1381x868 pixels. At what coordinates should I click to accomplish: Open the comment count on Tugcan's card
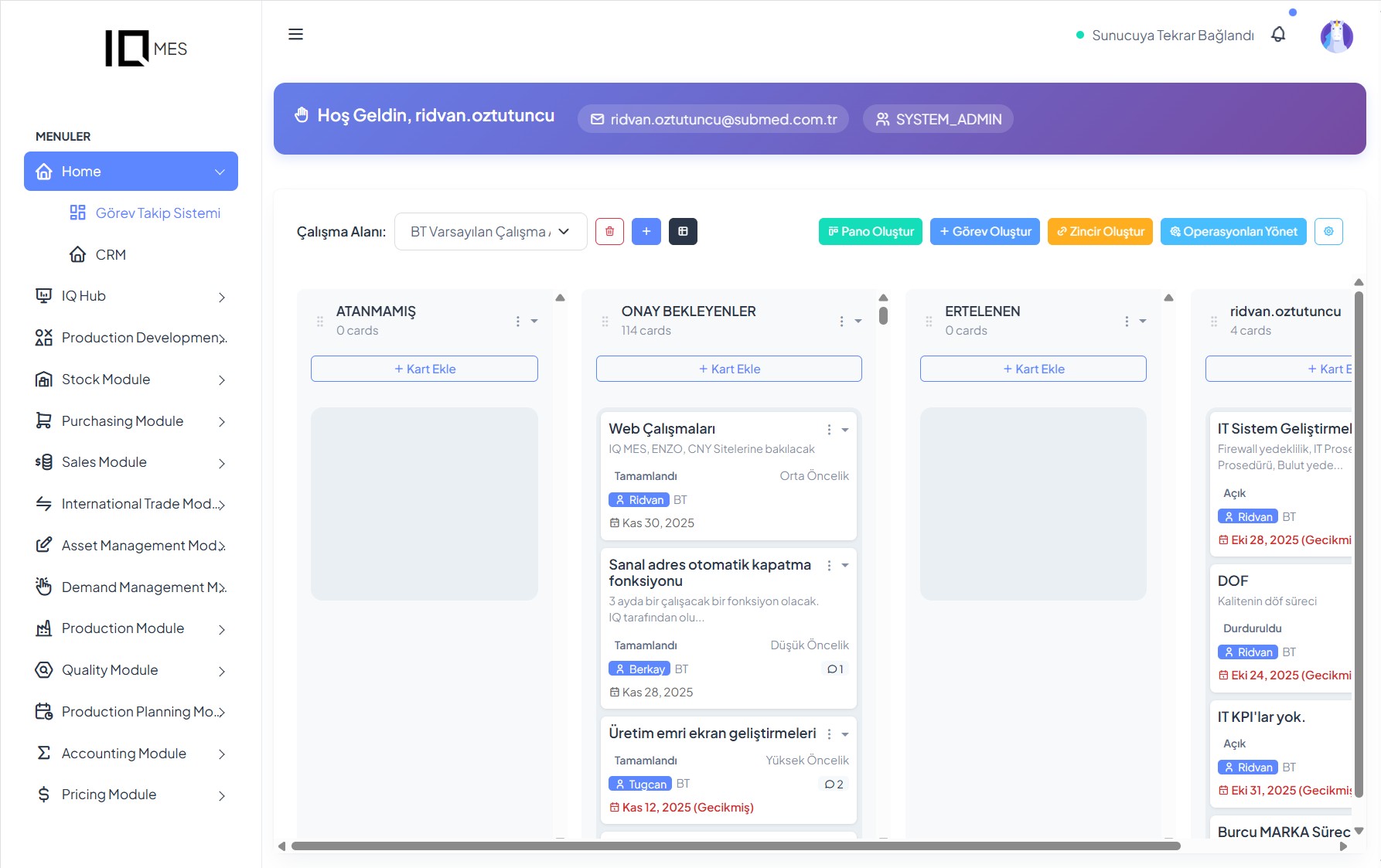(834, 784)
